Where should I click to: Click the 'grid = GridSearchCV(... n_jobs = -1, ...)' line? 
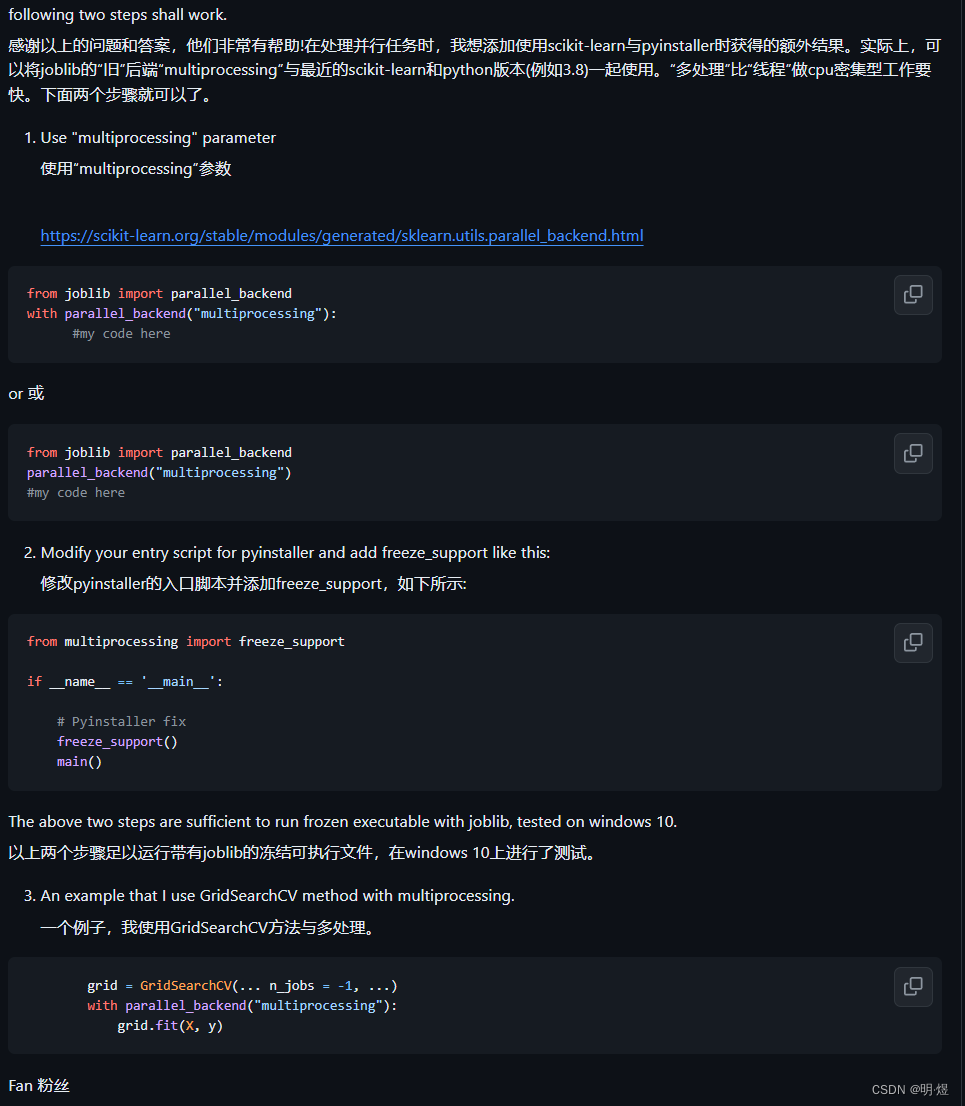click(x=242, y=985)
